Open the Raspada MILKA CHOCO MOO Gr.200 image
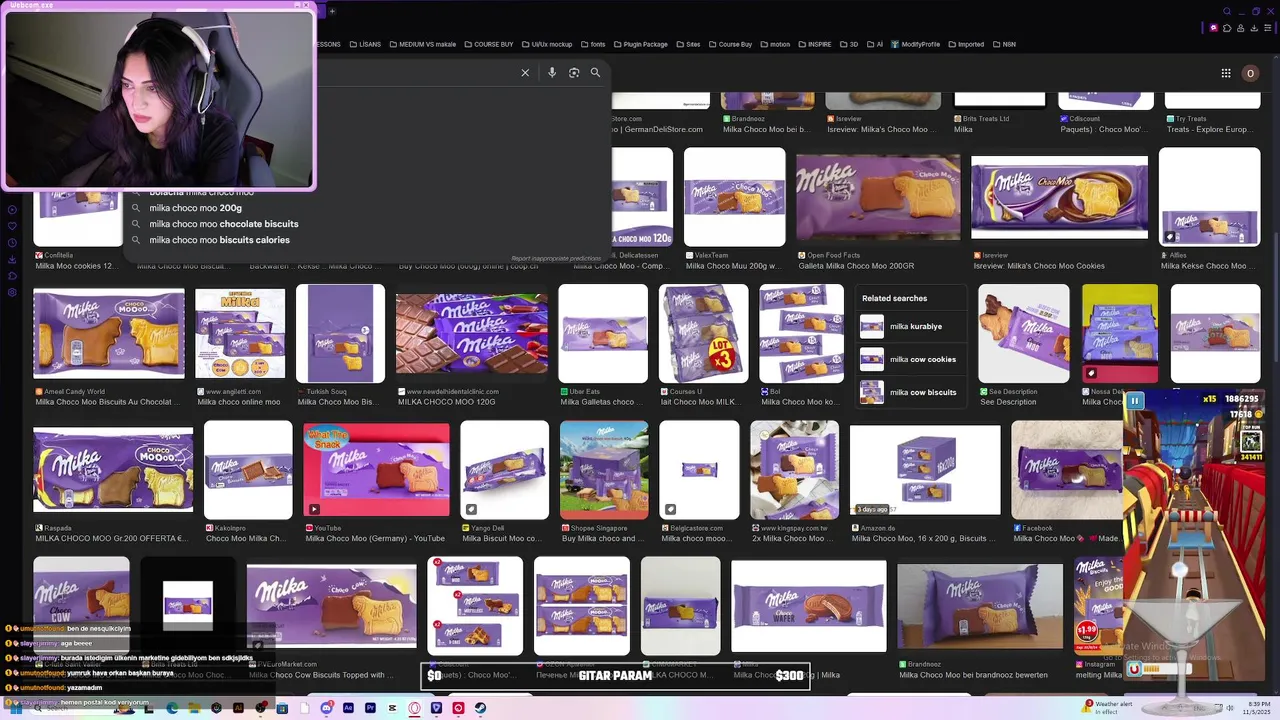Screen dimensions: 1280x720 coord(113,470)
